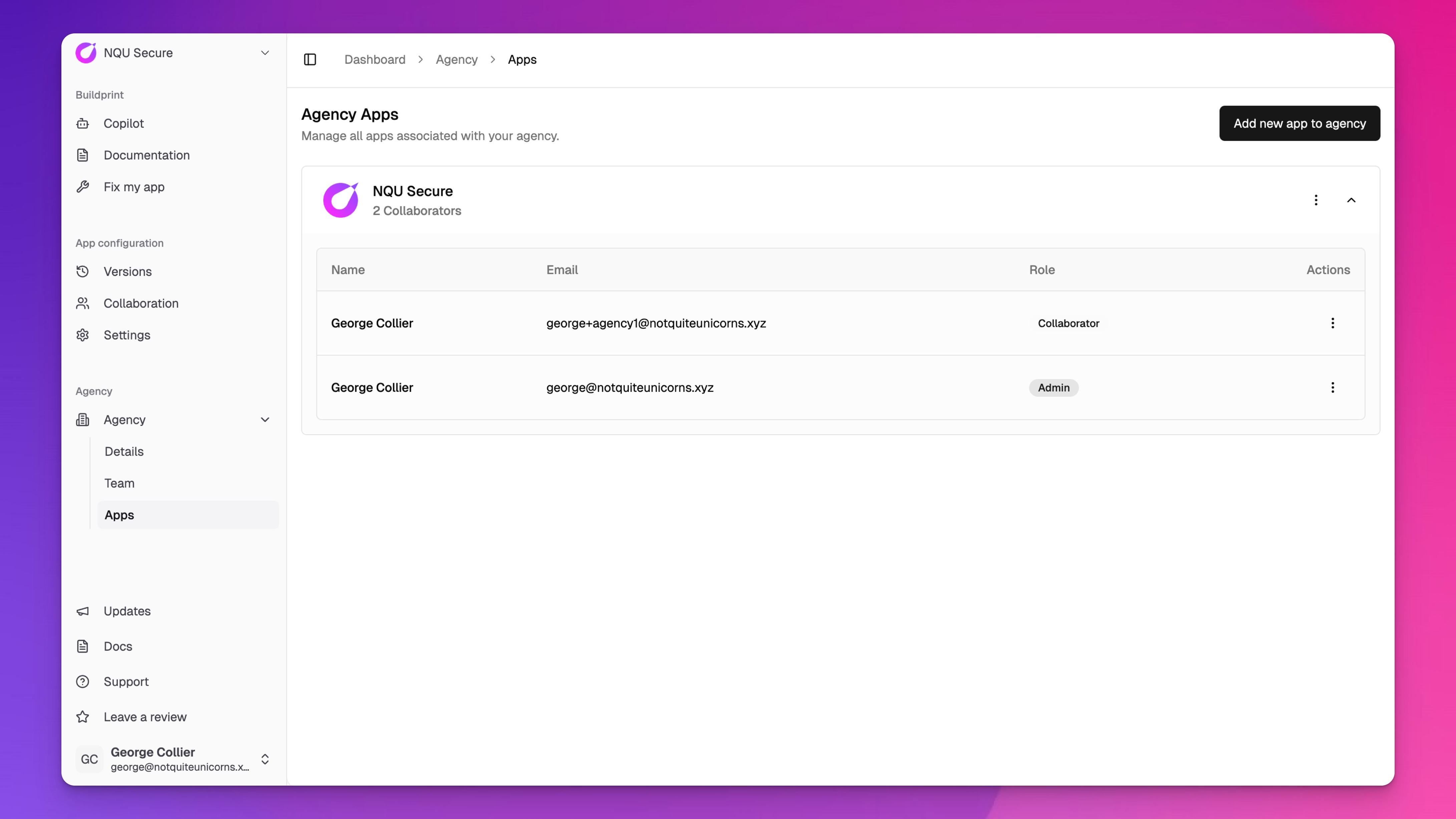Click the Name column header
Screen dimensions: 1456x819
tap(348, 270)
